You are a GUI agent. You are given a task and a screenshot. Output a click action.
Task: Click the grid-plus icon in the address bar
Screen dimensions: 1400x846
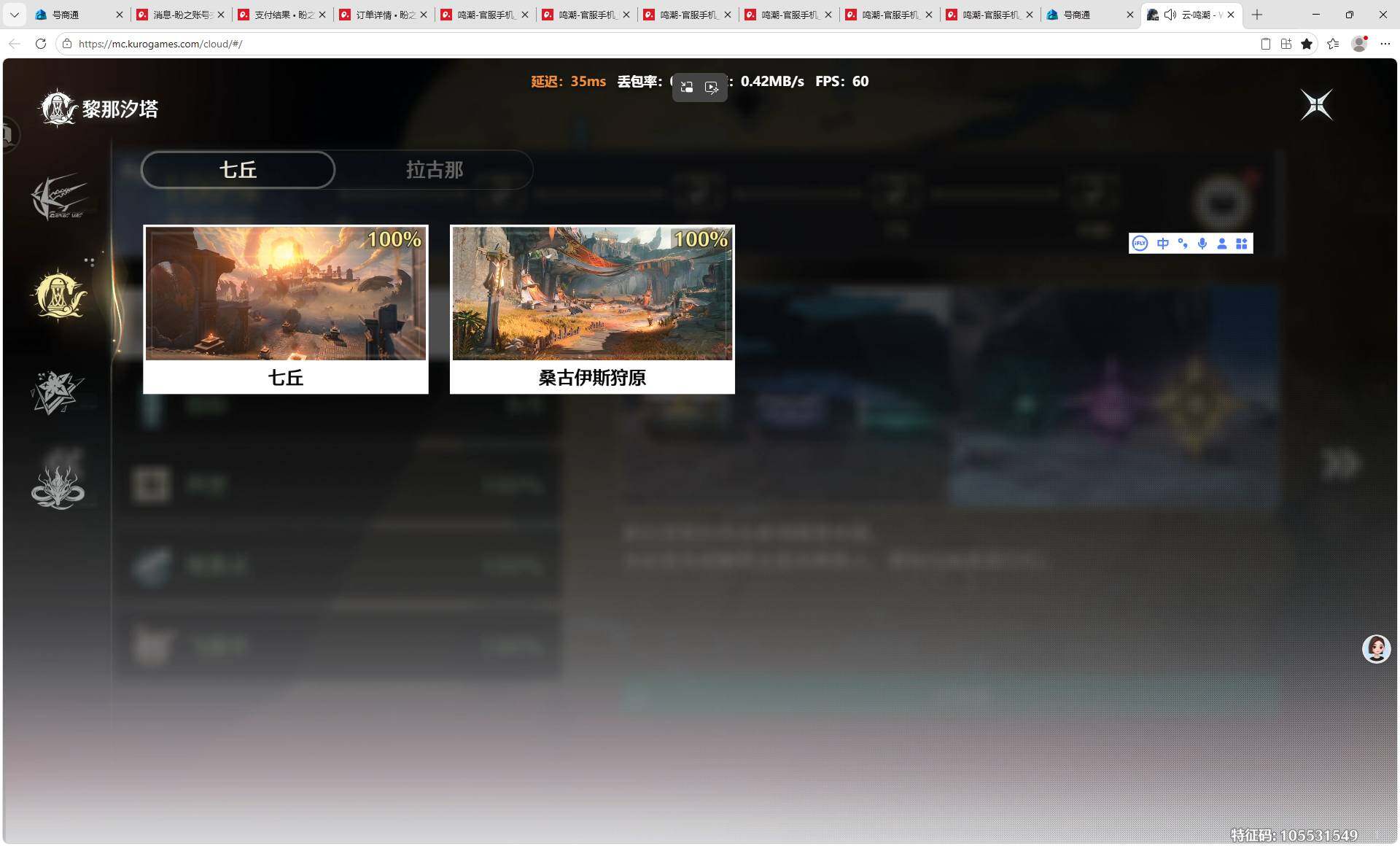(x=1286, y=44)
